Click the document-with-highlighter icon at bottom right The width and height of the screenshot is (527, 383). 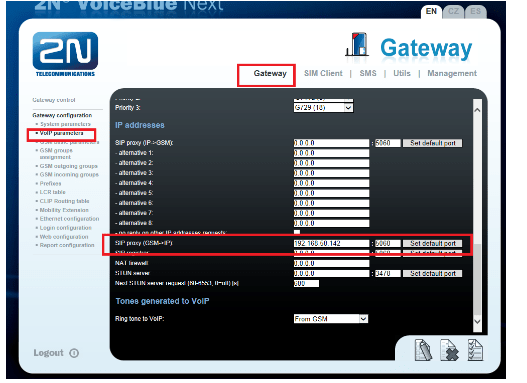tap(423, 350)
